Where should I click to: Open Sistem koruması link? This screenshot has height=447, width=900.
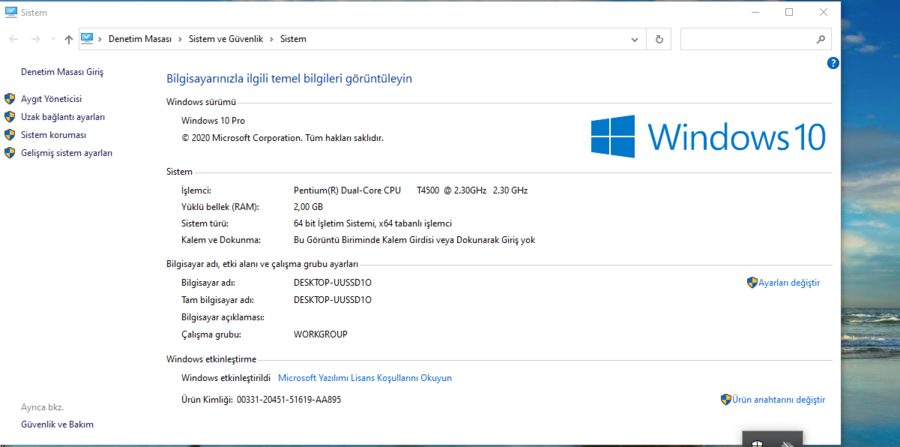tap(53, 135)
